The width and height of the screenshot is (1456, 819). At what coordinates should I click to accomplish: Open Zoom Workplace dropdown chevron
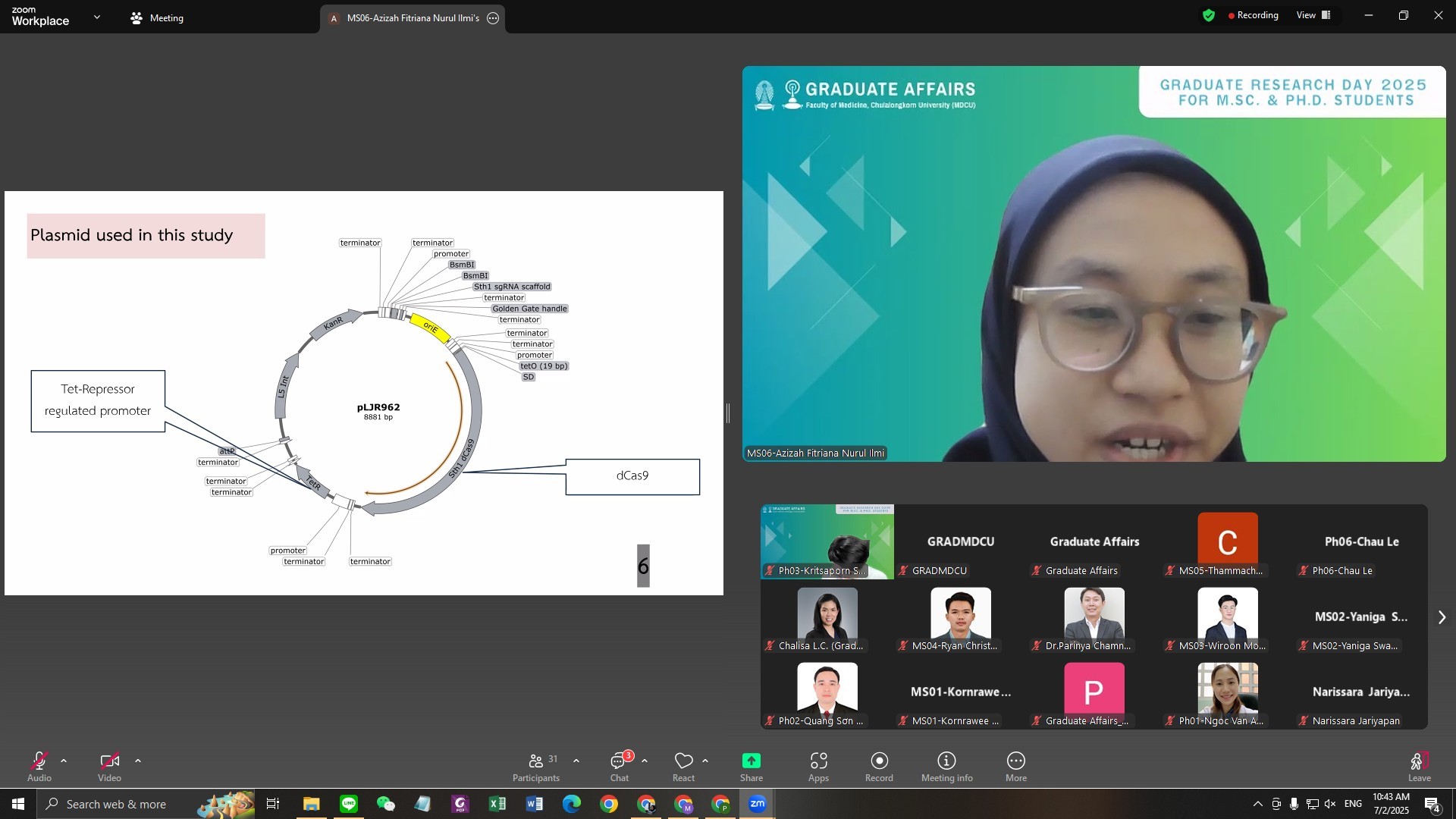tap(96, 17)
